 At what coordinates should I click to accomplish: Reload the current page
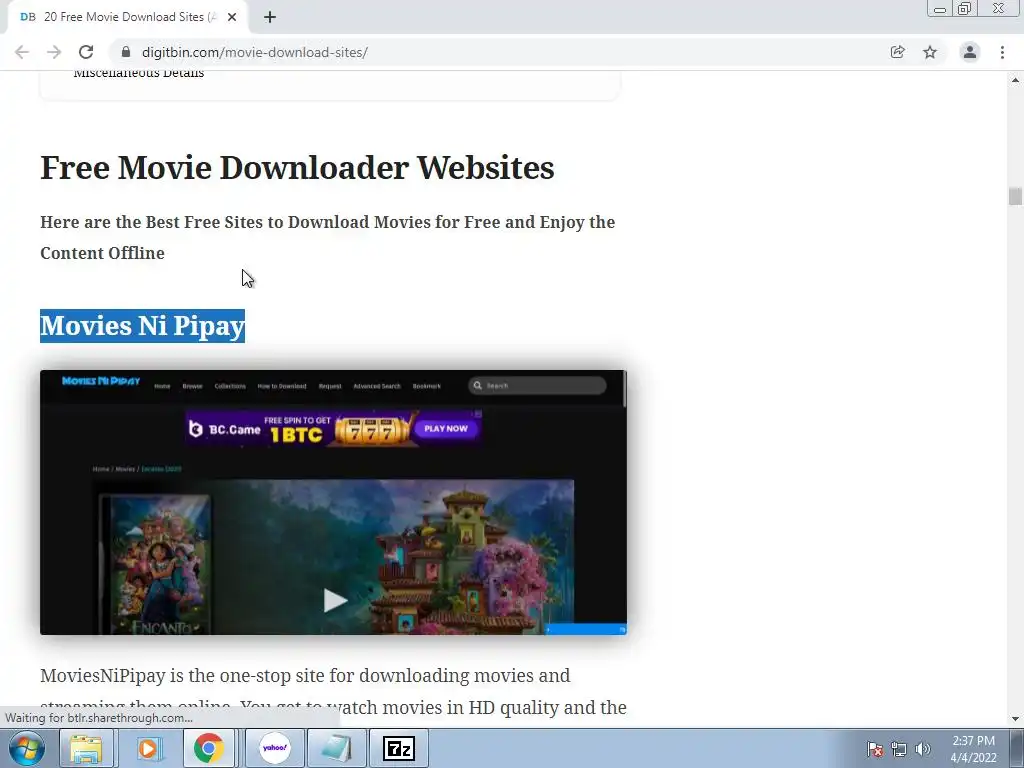pos(86,52)
